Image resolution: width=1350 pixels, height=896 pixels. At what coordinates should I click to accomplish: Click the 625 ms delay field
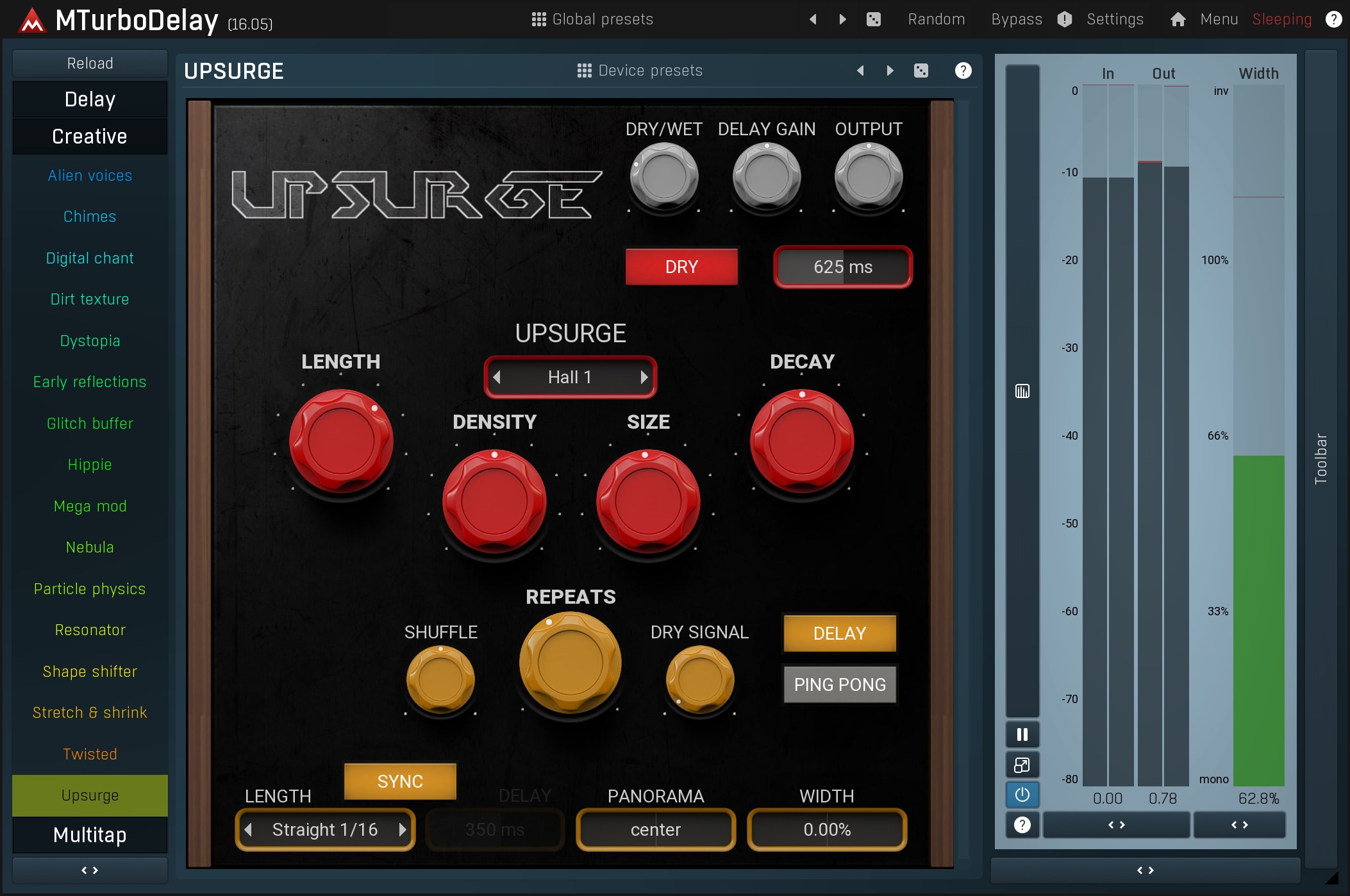pyautogui.click(x=843, y=267)
